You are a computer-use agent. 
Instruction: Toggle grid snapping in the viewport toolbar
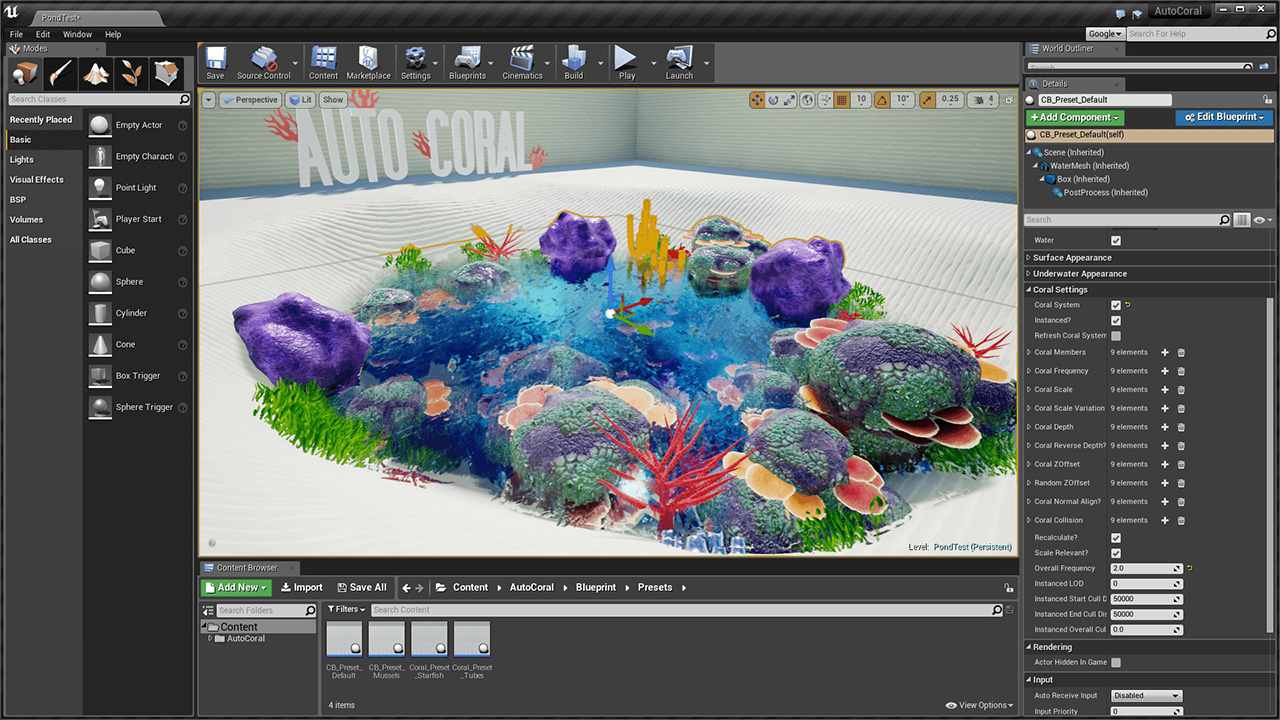click(x=841, y=100)
